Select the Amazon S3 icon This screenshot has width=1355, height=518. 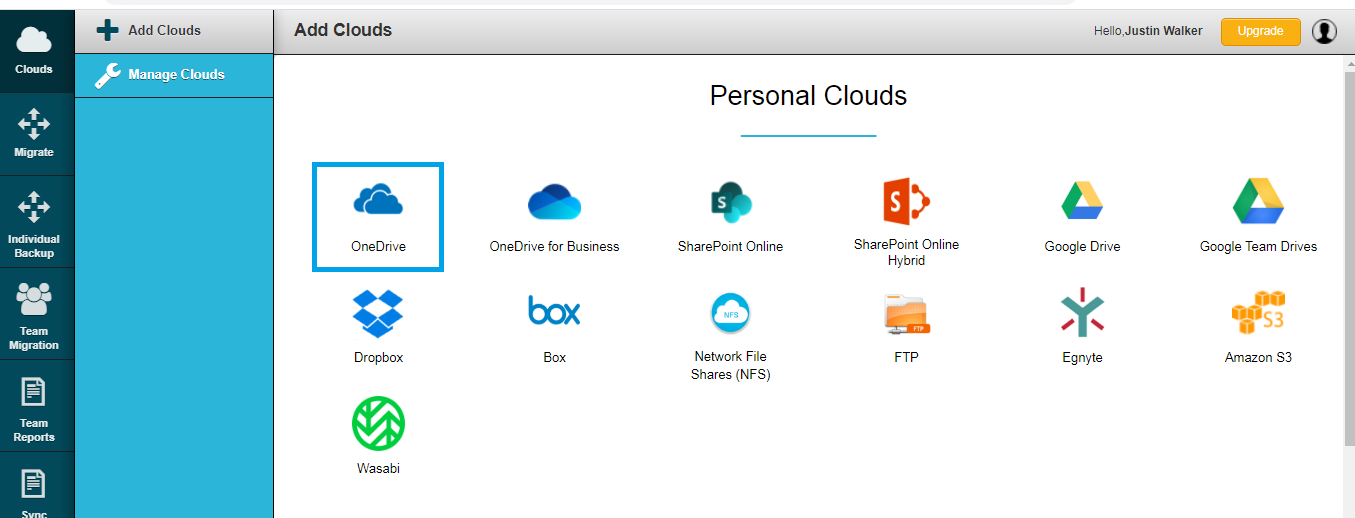(x=1258, y=313)
